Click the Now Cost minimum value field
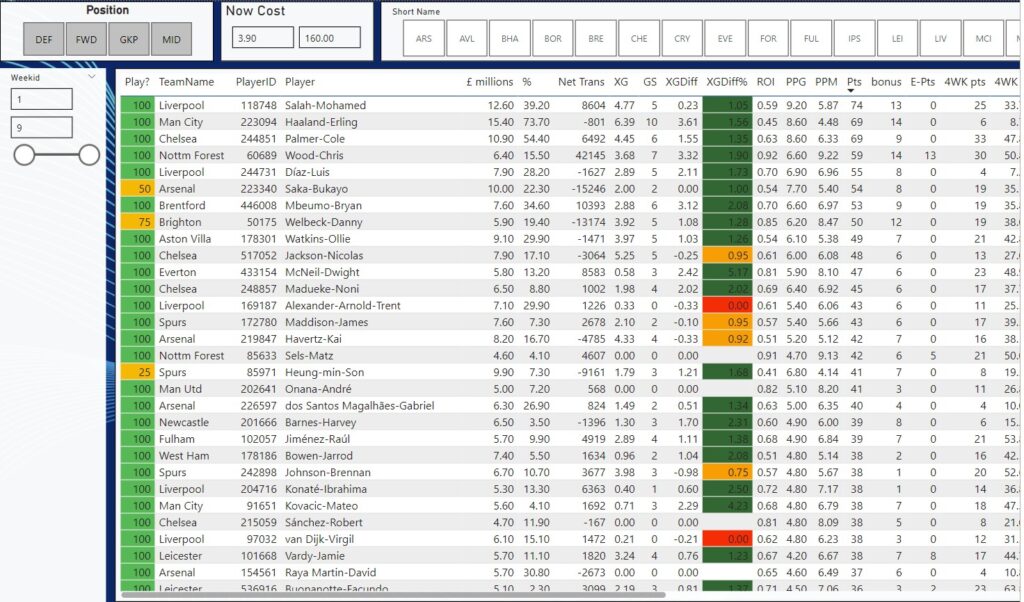 pyautogui.click(x=262, y=37)
